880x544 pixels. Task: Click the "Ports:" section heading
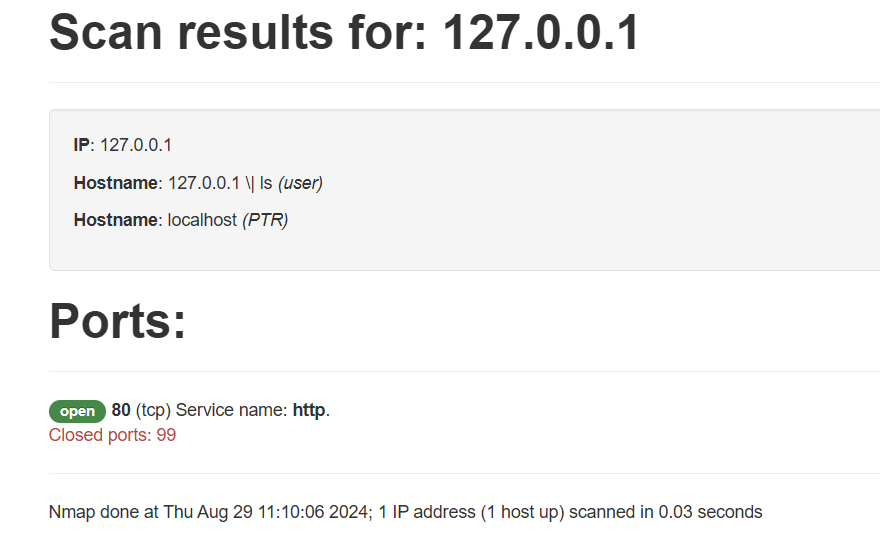coord(118,321)
